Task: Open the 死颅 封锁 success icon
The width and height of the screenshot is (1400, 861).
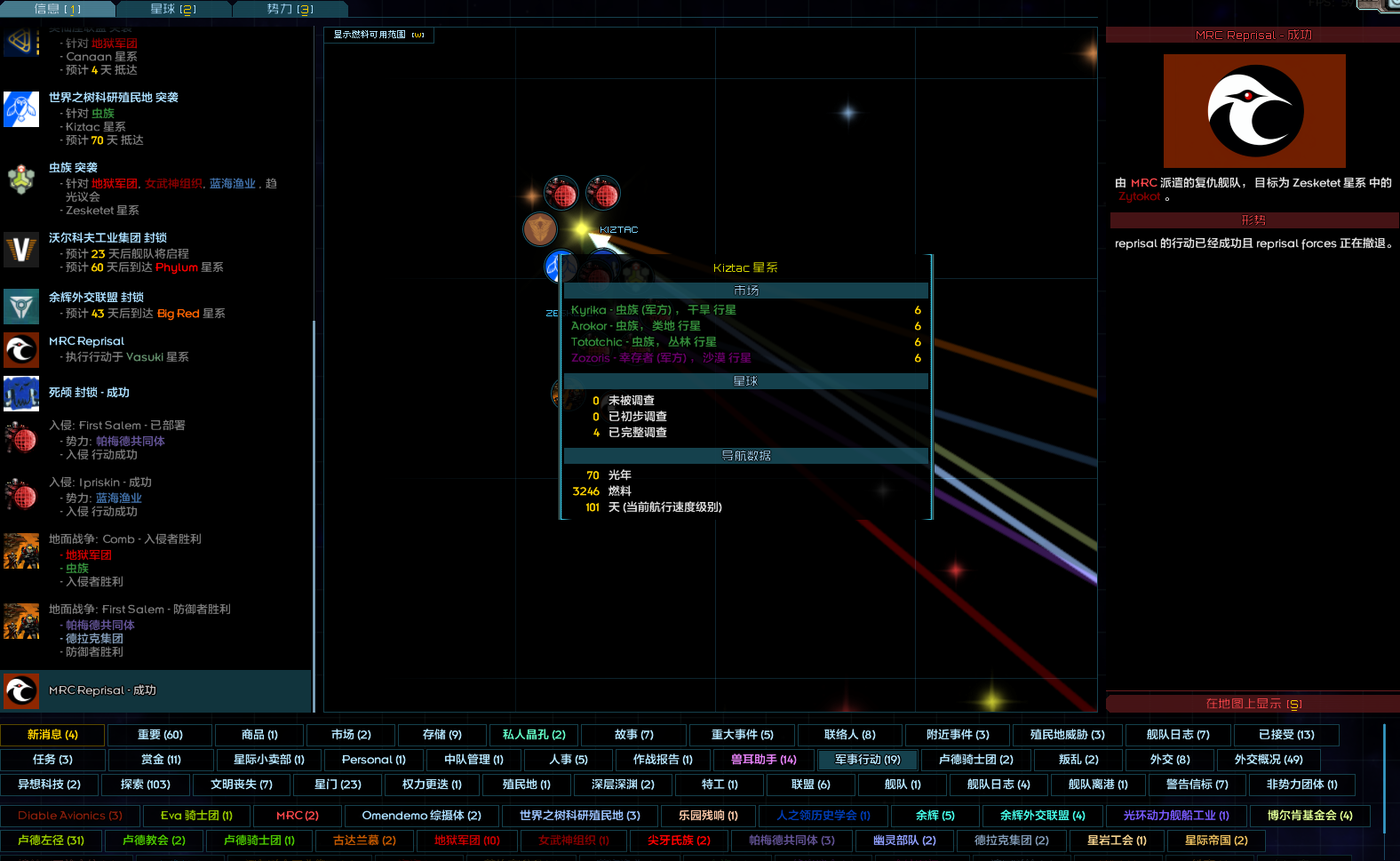Action: click(21, 394)
